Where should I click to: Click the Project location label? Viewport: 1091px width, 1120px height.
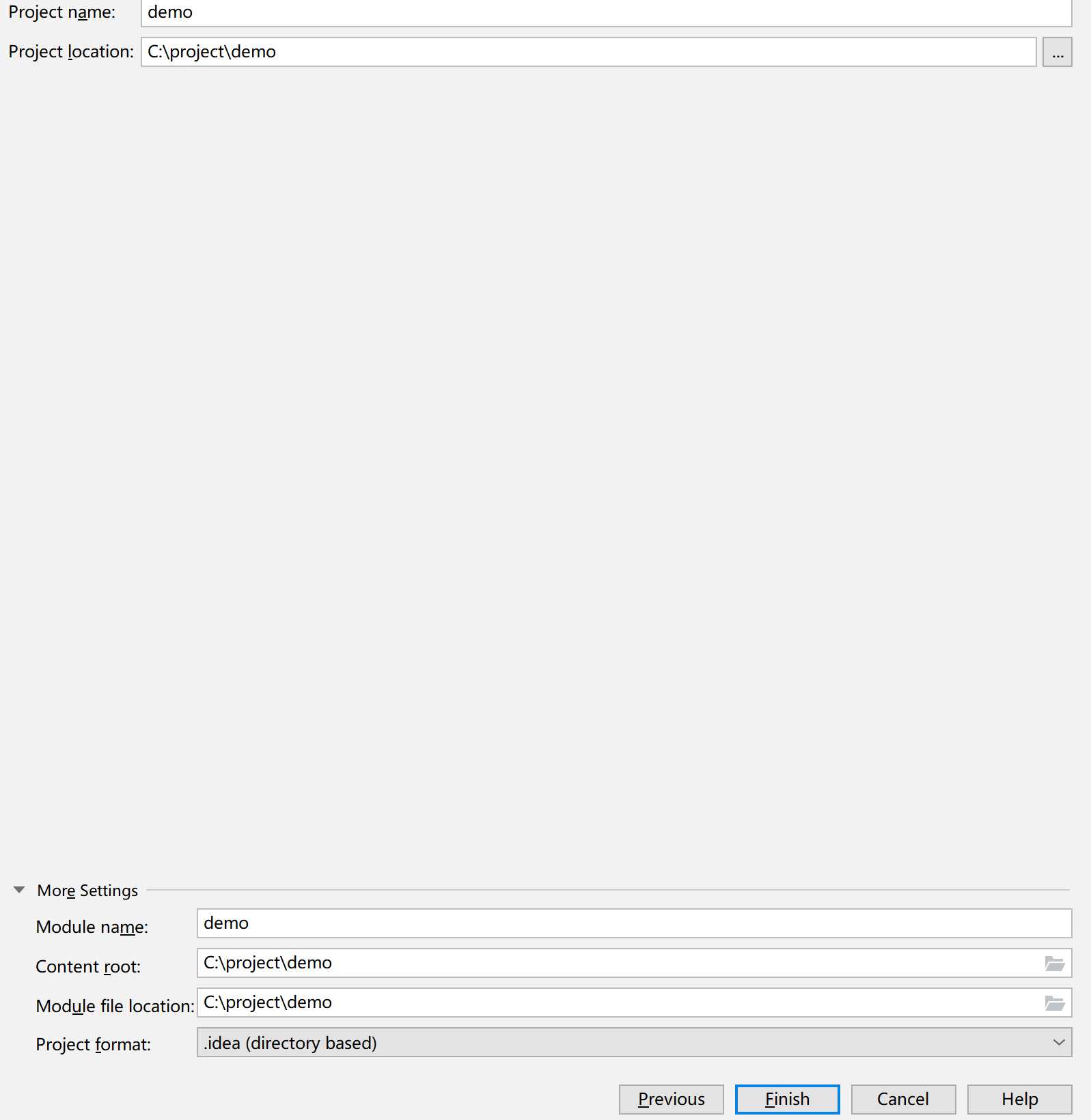pos(71,52)
